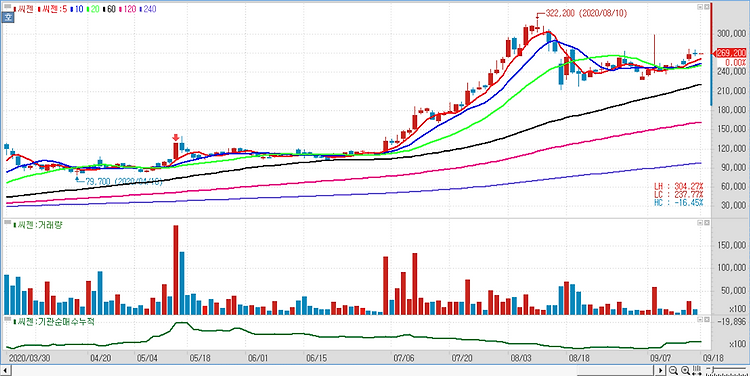The width and height of the screenshot is (750, 376).
Task: Click the 09/07 date axis label
Action: [660, 358]
